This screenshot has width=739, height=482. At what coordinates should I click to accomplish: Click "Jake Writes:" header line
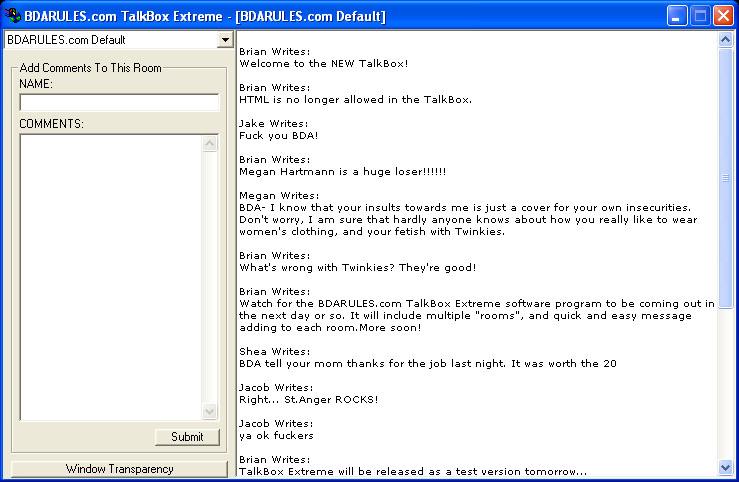point(274,123)
